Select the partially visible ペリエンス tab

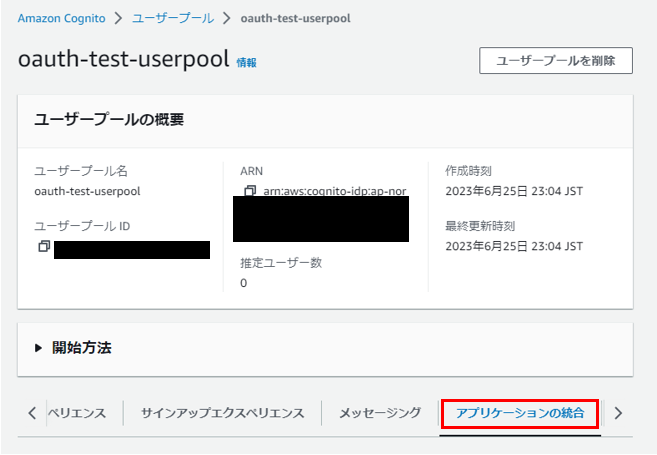click(x=77, y=413)
